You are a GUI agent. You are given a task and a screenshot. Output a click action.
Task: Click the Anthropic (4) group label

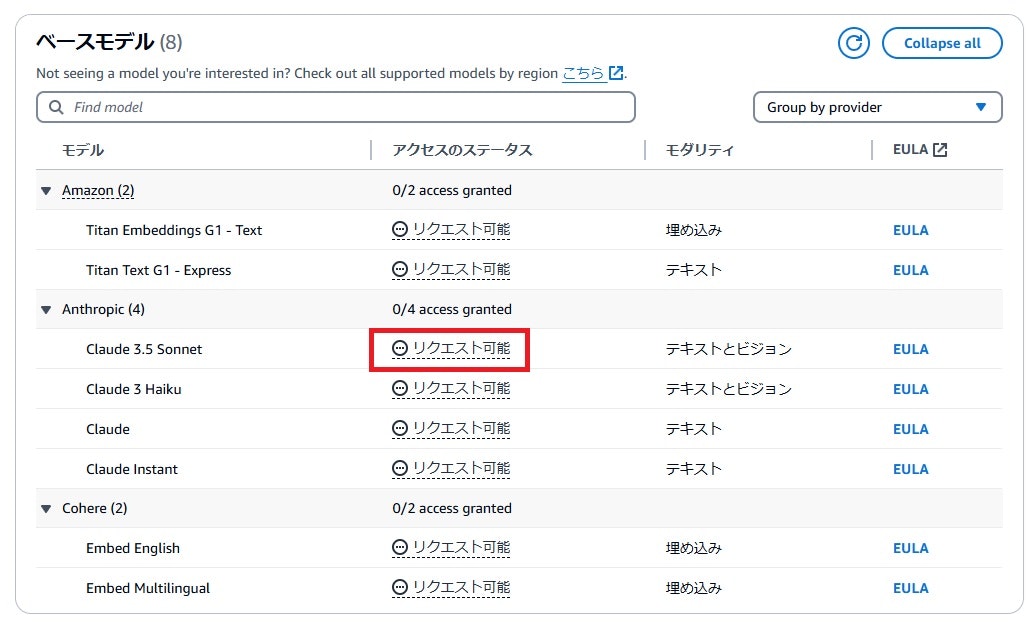[103, 310]
